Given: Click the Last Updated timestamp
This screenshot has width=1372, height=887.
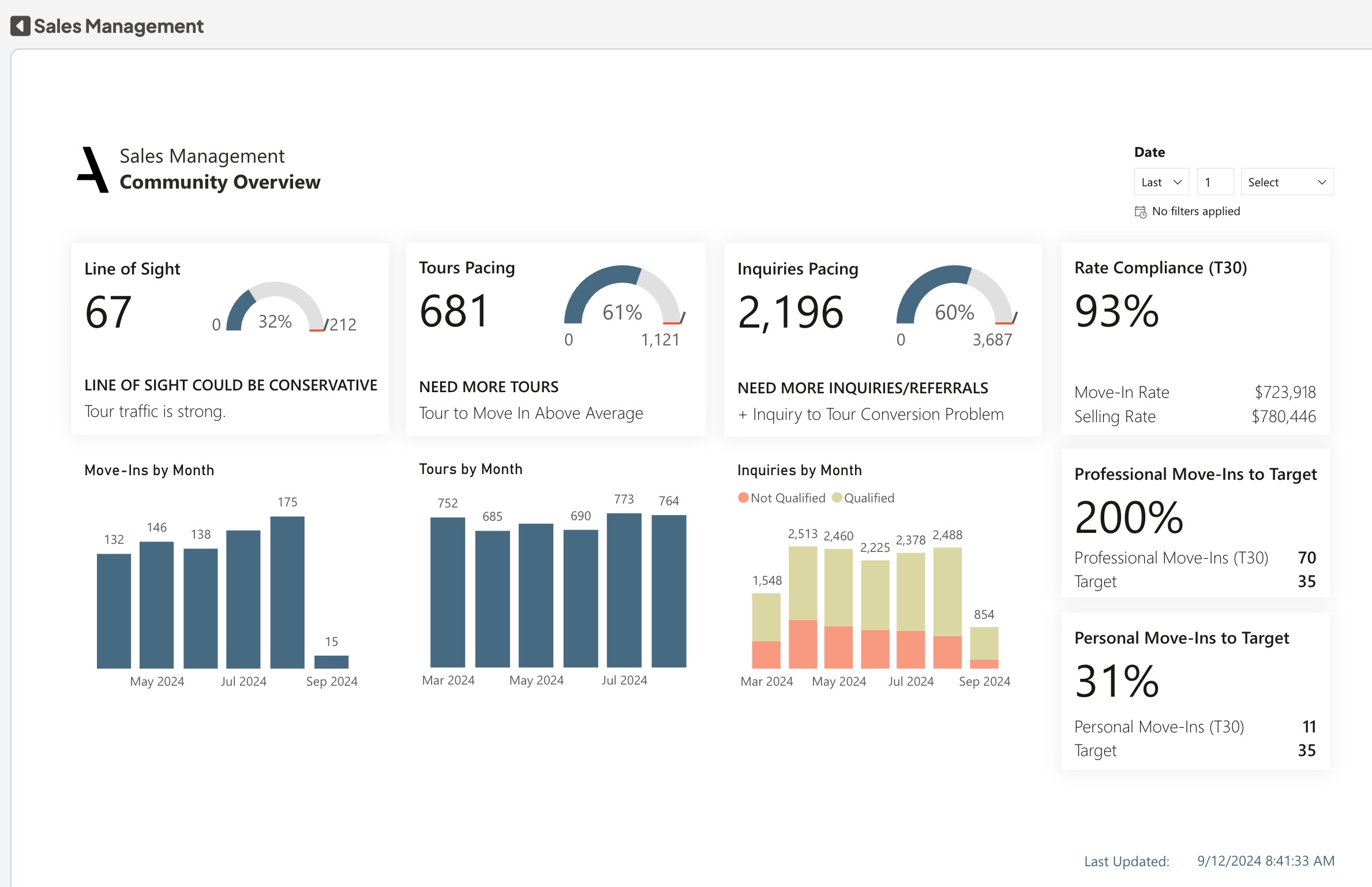Looking at the screenshot, I should (1265, 860).
